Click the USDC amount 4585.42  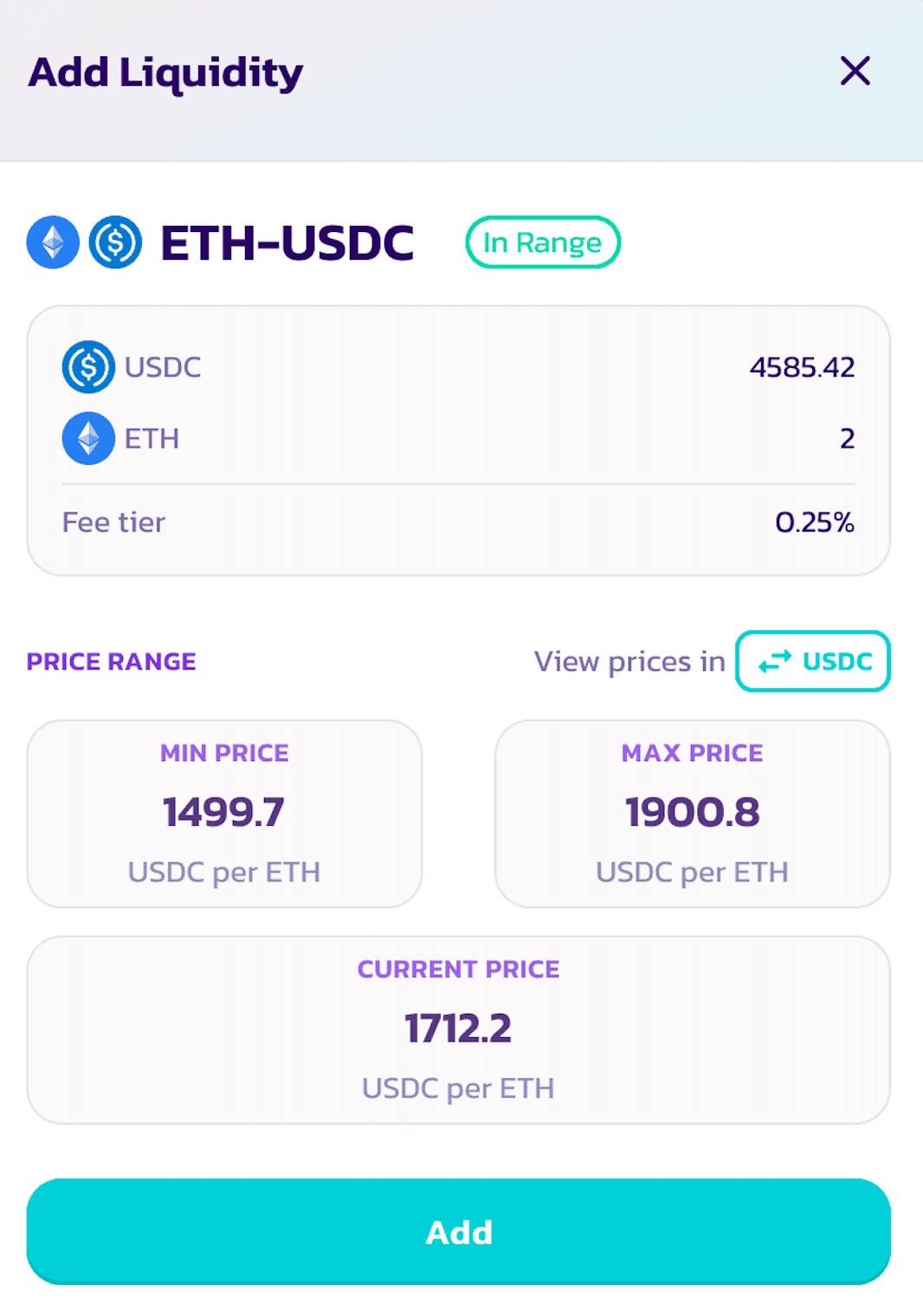802,367
